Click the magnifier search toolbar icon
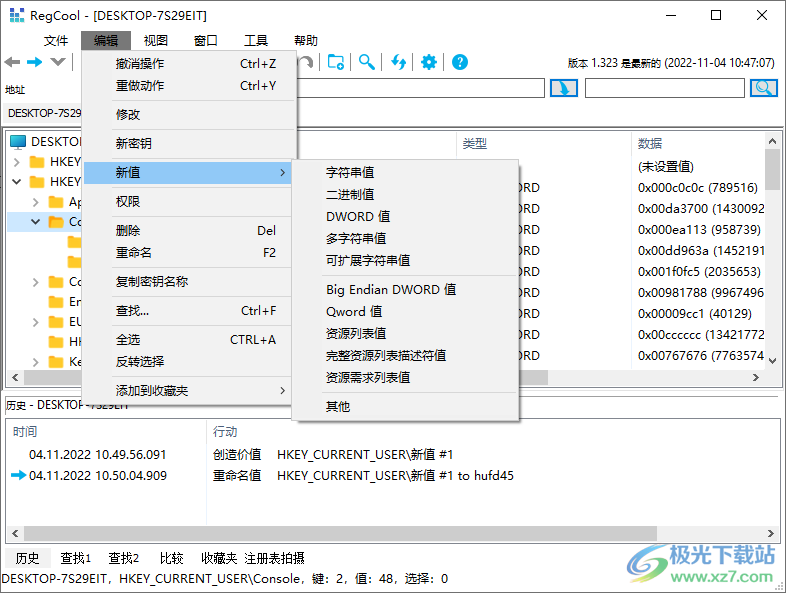This screenshot has width=786, height=593. 366,62
